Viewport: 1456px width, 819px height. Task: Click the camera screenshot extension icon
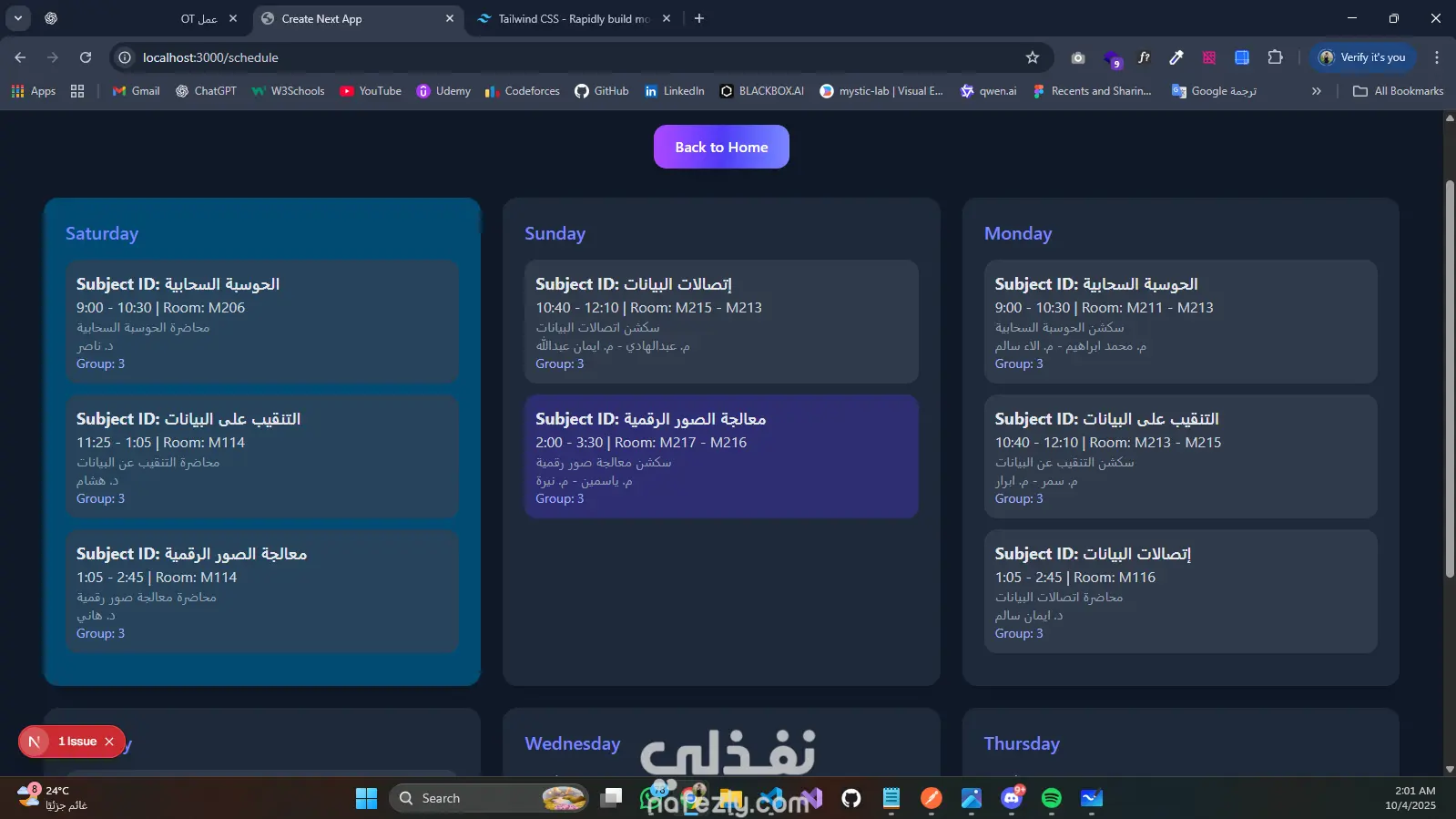tap(1078, 57)
